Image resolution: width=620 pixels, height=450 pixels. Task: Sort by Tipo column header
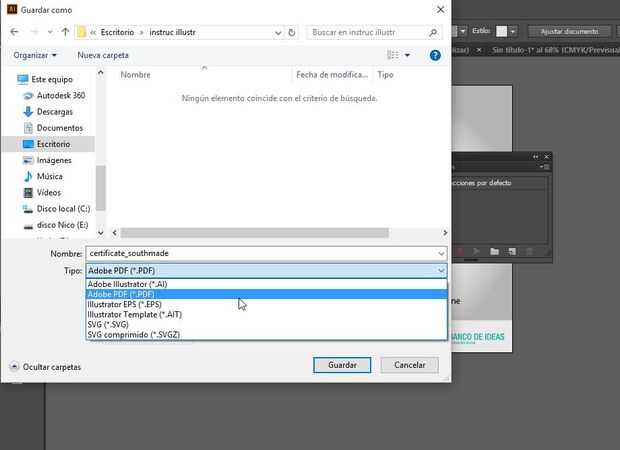385,75
